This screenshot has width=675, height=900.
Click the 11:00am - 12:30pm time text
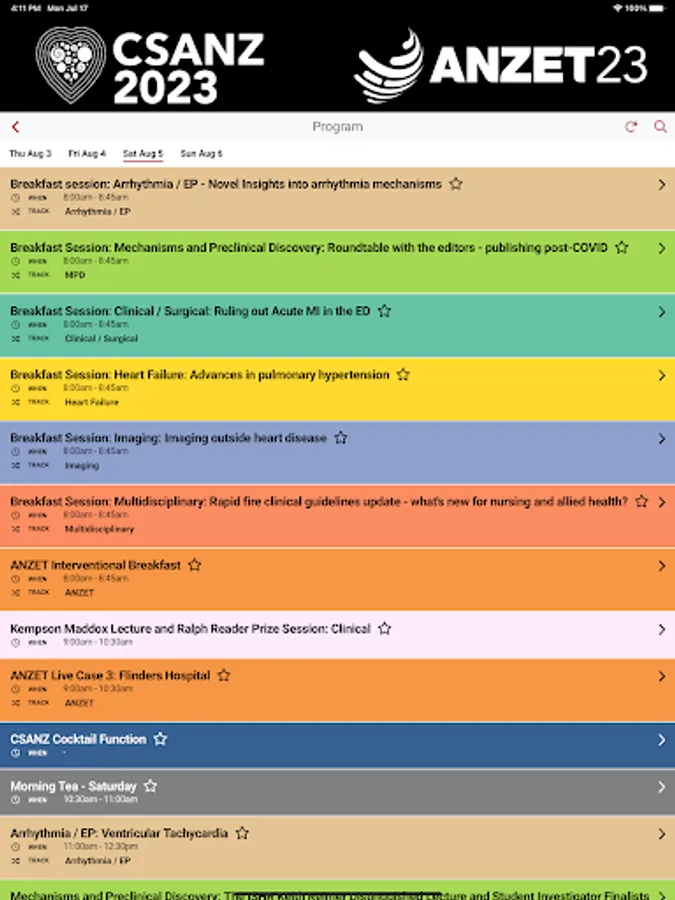coord(100,847)
